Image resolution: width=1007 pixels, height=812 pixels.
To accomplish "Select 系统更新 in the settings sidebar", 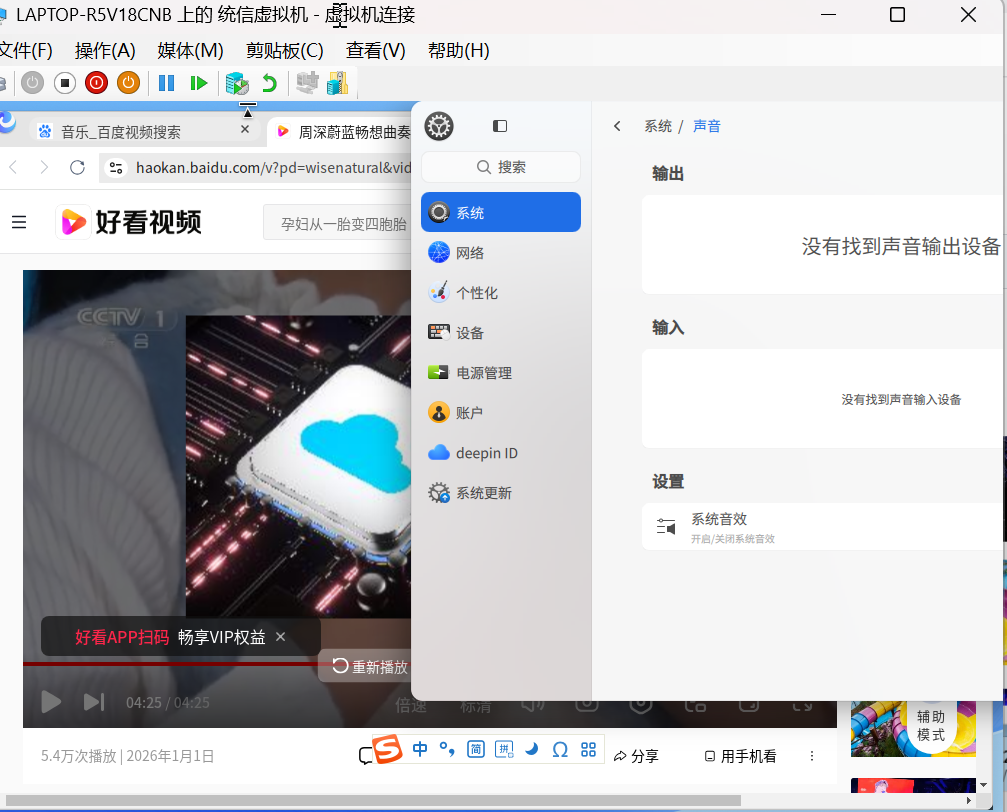I will [x=501, y=493].
